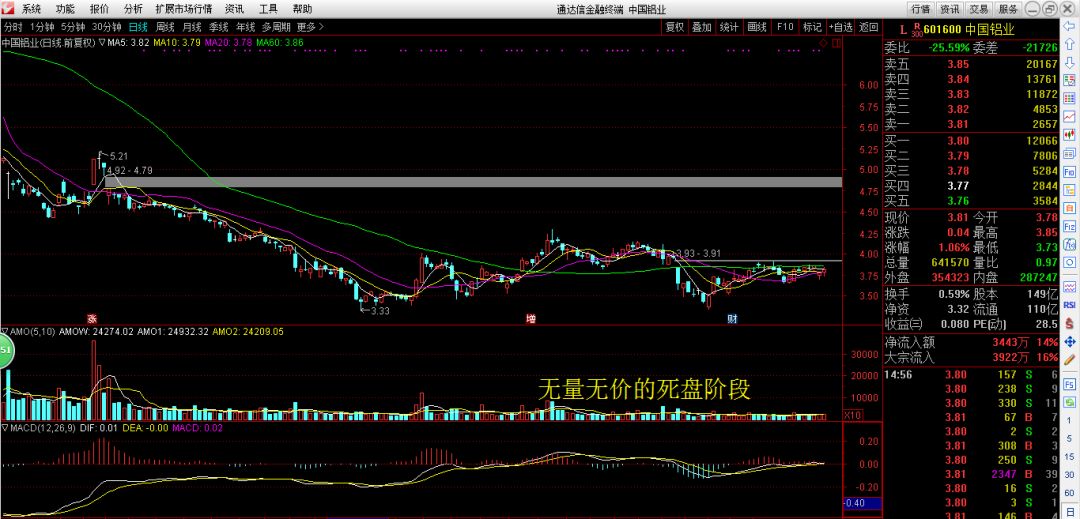Open the AMO indicator triangle dropdown
This screenshot has height=519, width=1080.
pyautogui.click(x=4, y=332)
